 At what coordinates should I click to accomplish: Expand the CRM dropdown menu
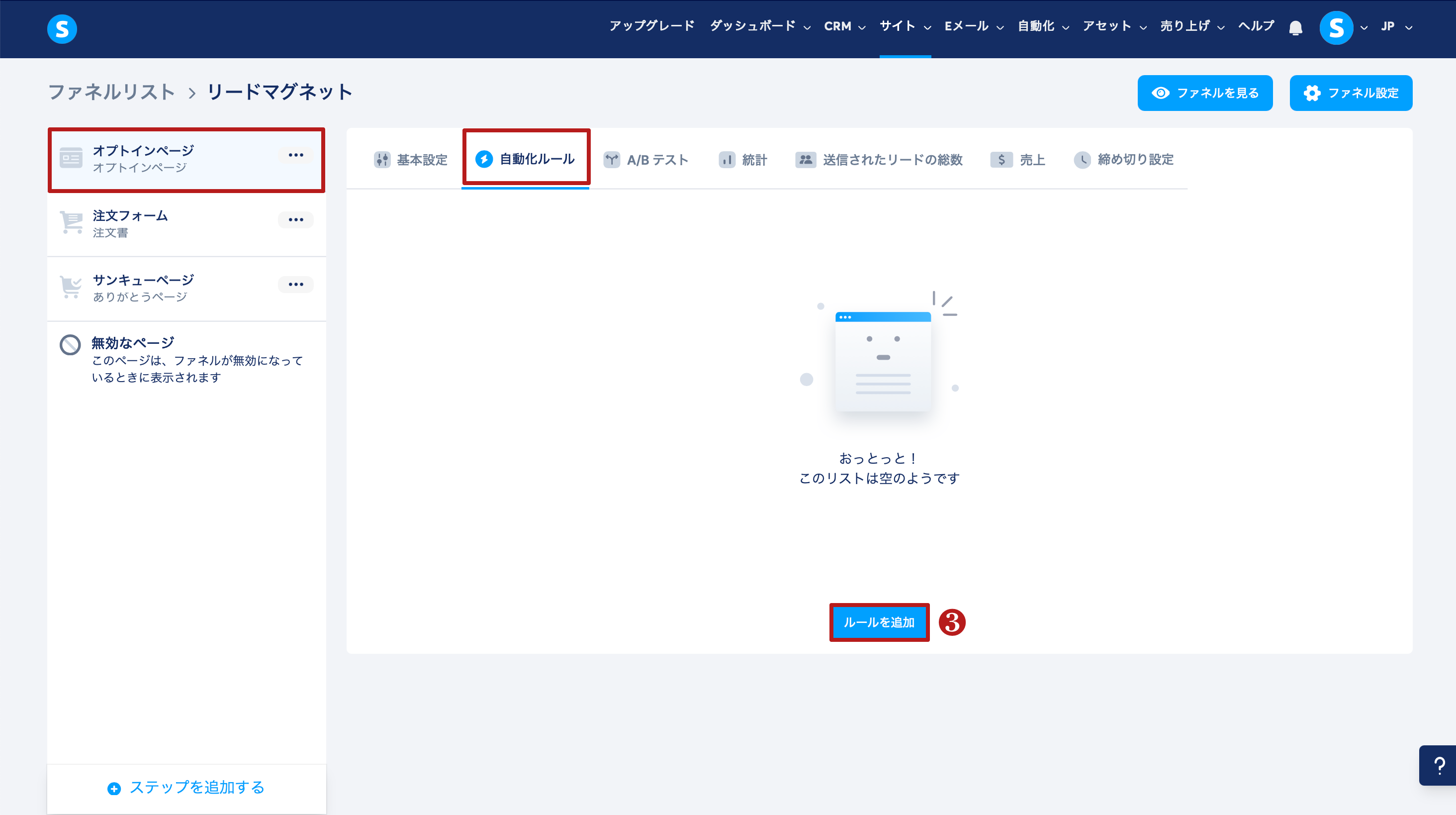pyautogui.click(x=844, y=26)
